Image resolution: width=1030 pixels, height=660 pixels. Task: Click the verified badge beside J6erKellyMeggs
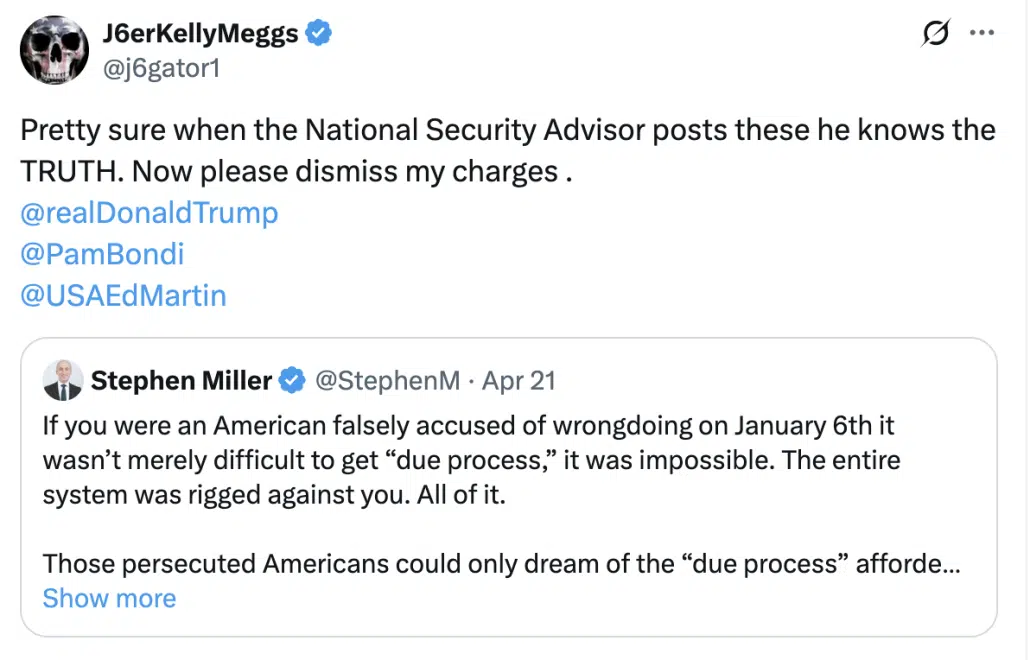(x=319, y=34)
